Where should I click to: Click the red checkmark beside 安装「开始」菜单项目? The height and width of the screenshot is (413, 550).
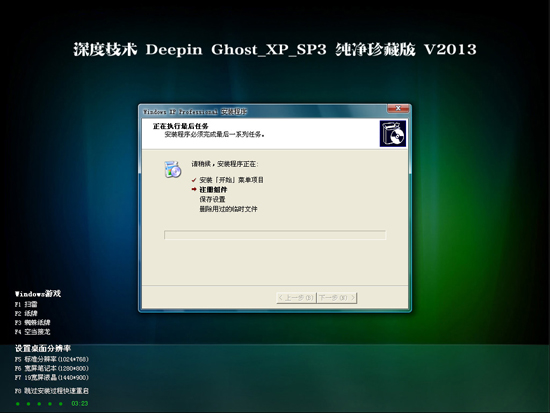194,180
